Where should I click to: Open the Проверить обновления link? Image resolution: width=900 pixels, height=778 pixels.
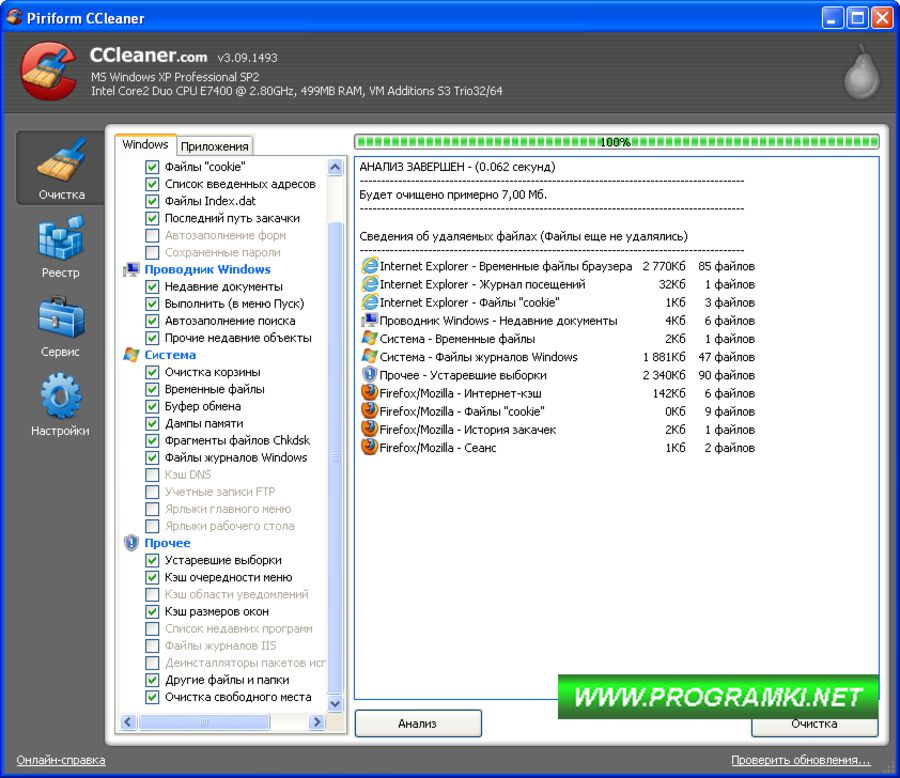pos(800,760)
